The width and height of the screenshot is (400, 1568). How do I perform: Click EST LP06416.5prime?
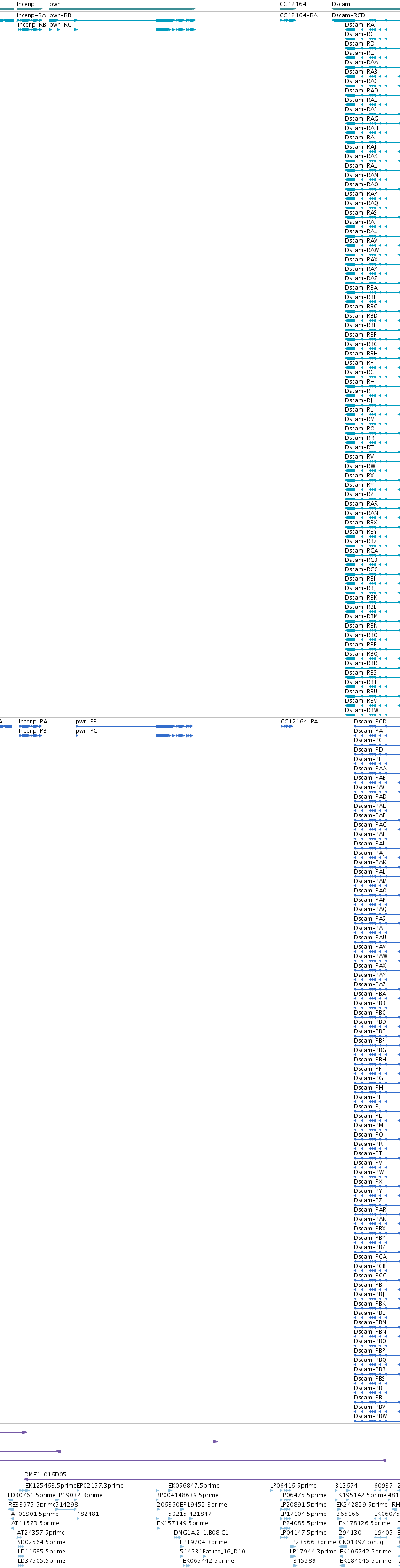tap(293, 1486)
